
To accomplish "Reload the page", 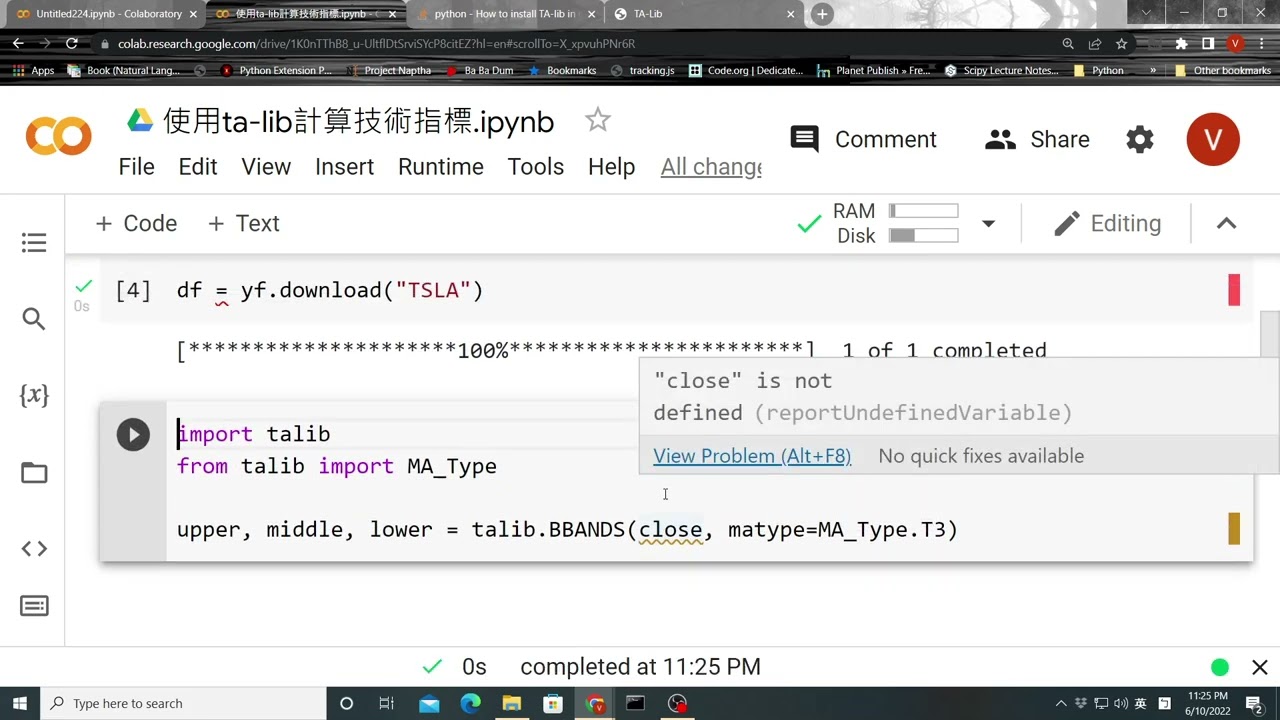I will (x=72, y=44).
